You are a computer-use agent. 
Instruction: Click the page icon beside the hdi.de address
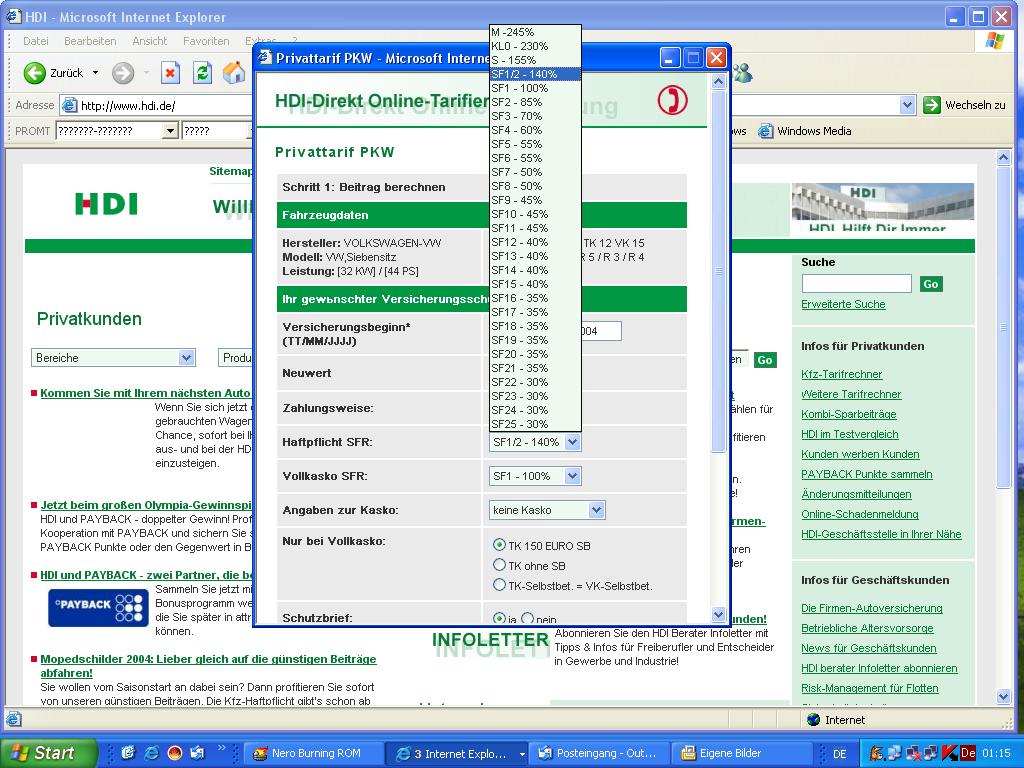pos(69,105)
